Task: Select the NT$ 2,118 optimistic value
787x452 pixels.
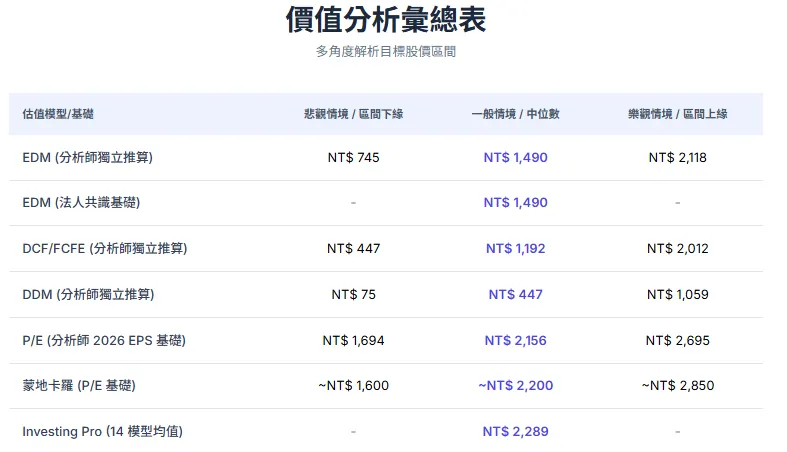Action: 677,157
